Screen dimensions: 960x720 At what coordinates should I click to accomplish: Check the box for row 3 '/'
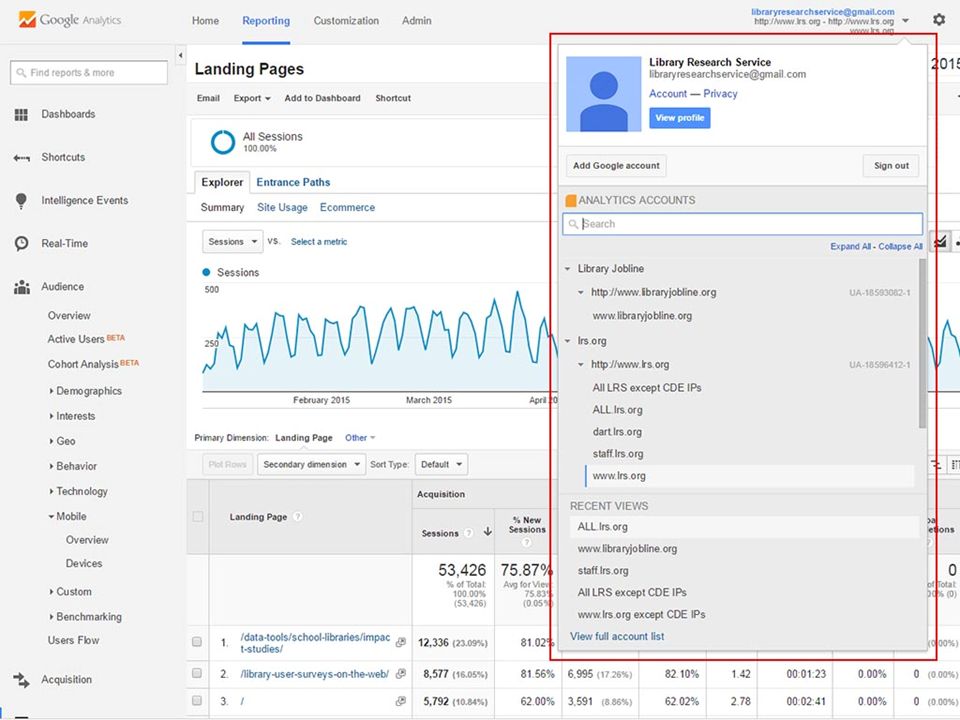pyautogui.click(x=197, y=700)
